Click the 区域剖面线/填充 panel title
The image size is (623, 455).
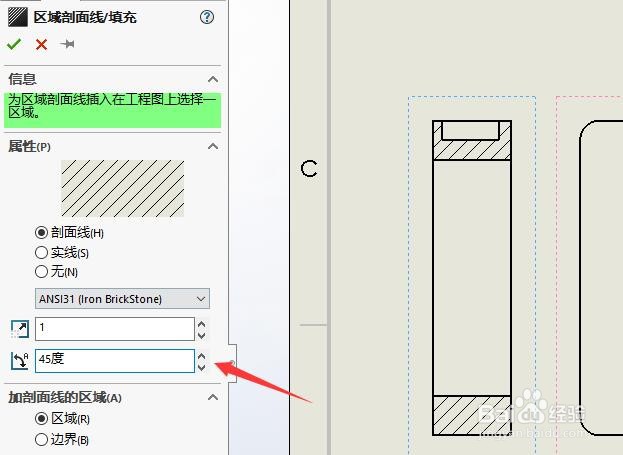click(85, 17)
